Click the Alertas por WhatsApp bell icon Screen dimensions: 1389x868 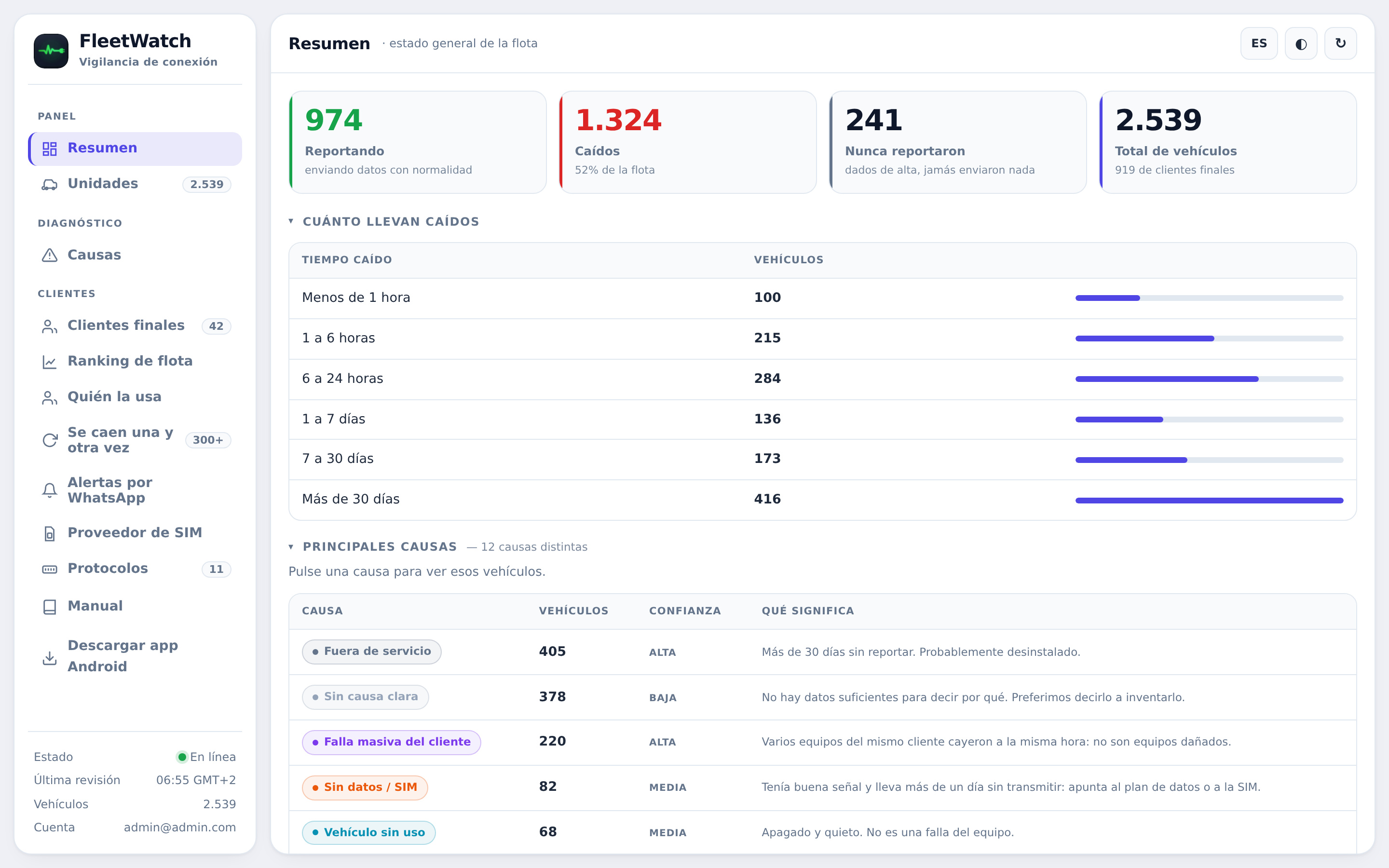(x=50, y=490)
